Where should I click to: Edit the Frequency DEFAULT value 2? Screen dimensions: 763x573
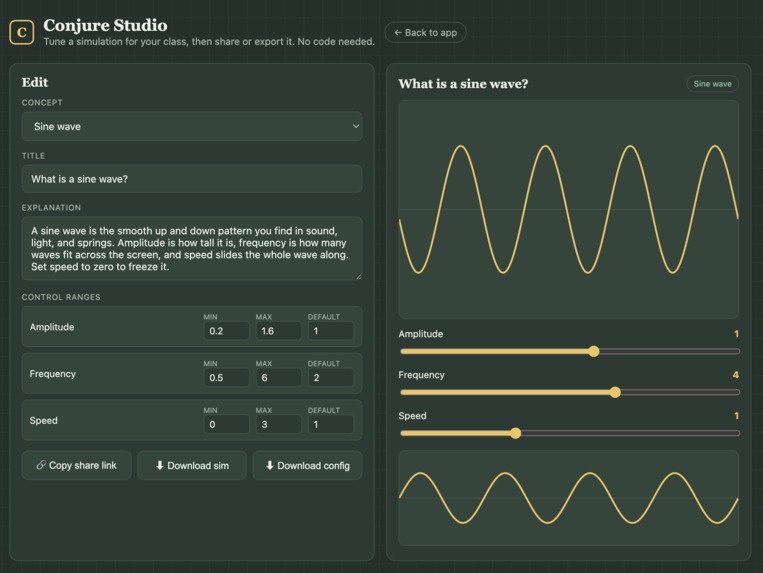(x=331, y=377)
